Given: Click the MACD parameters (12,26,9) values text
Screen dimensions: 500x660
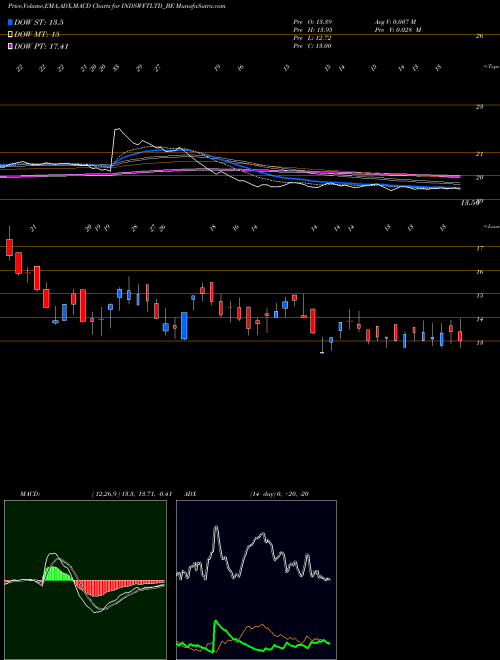Looking at the screenshot, I should coord(132,494).
